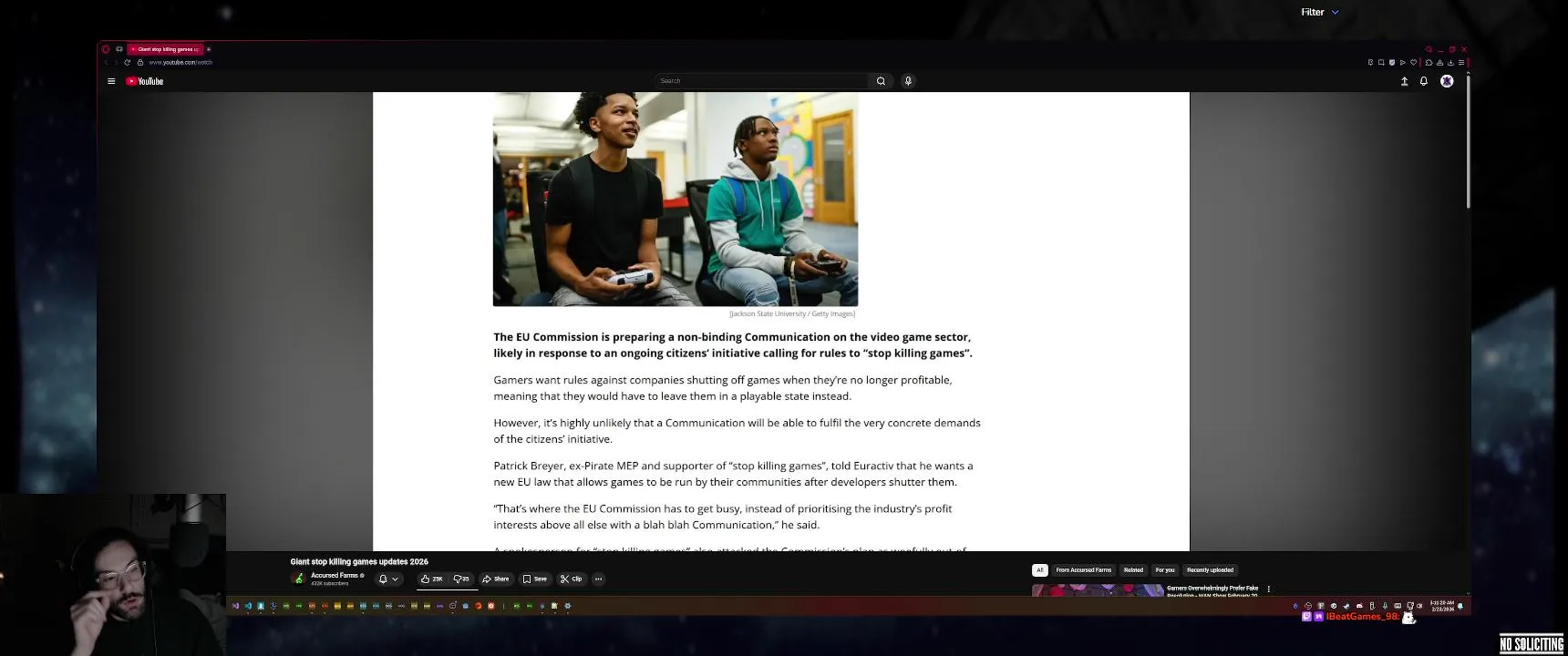Viewport: 1568px width, 656px height.
Task: Save the video to a playlist
Action: (535, 579)
